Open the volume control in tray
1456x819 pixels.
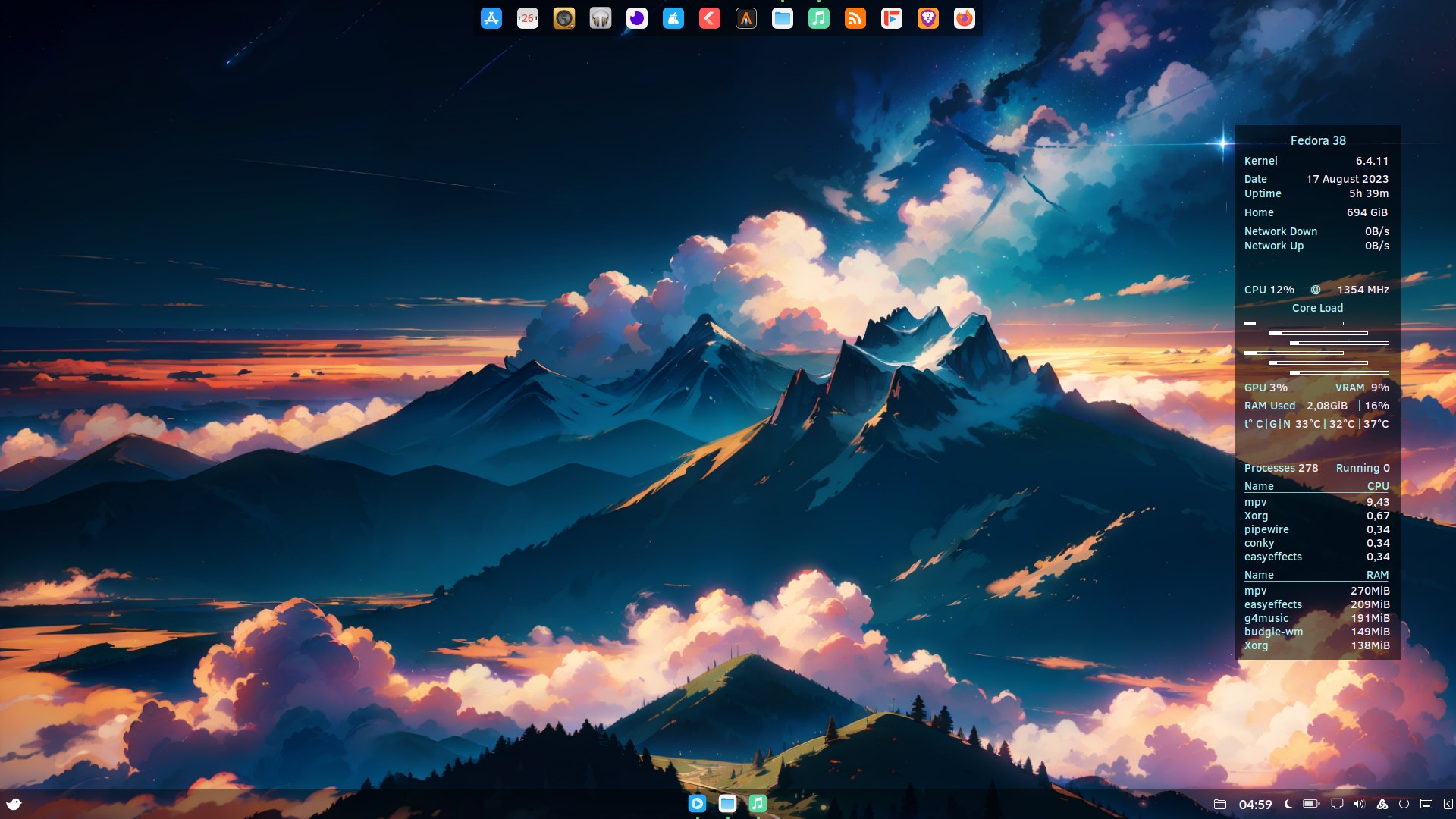pos(1359,804)
